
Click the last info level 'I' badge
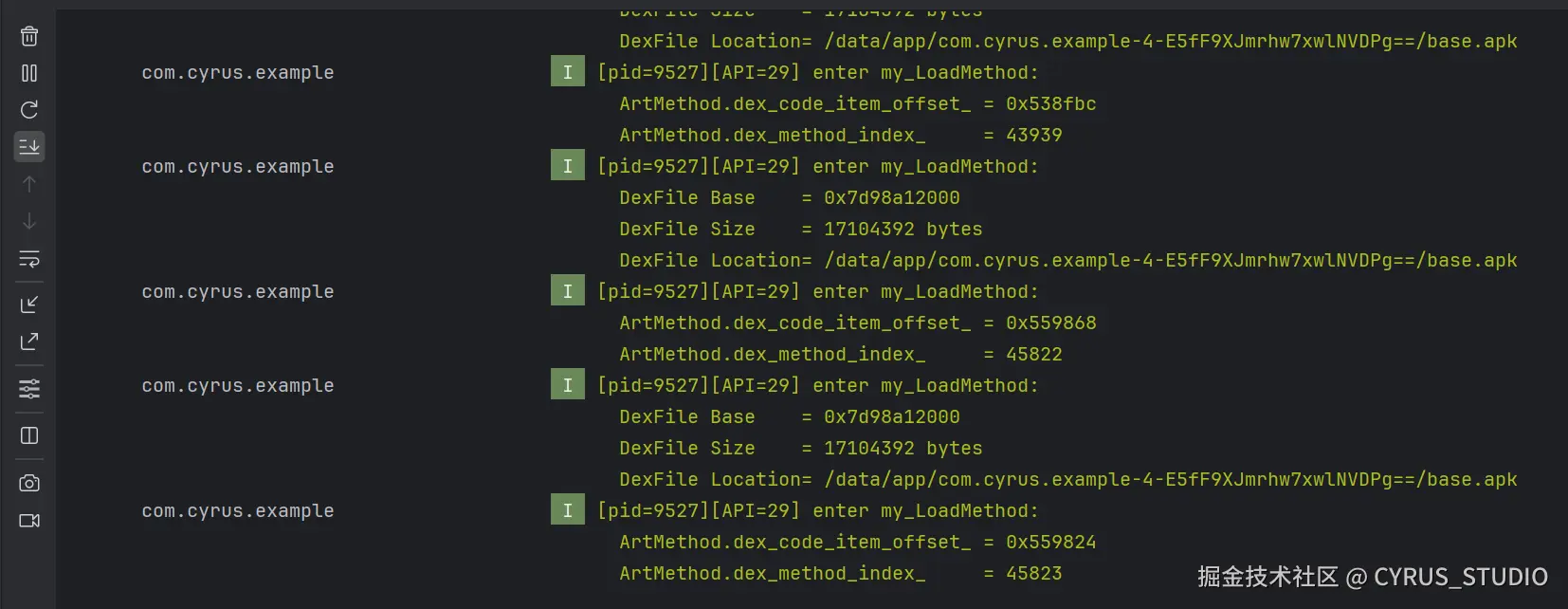[567, 510]
